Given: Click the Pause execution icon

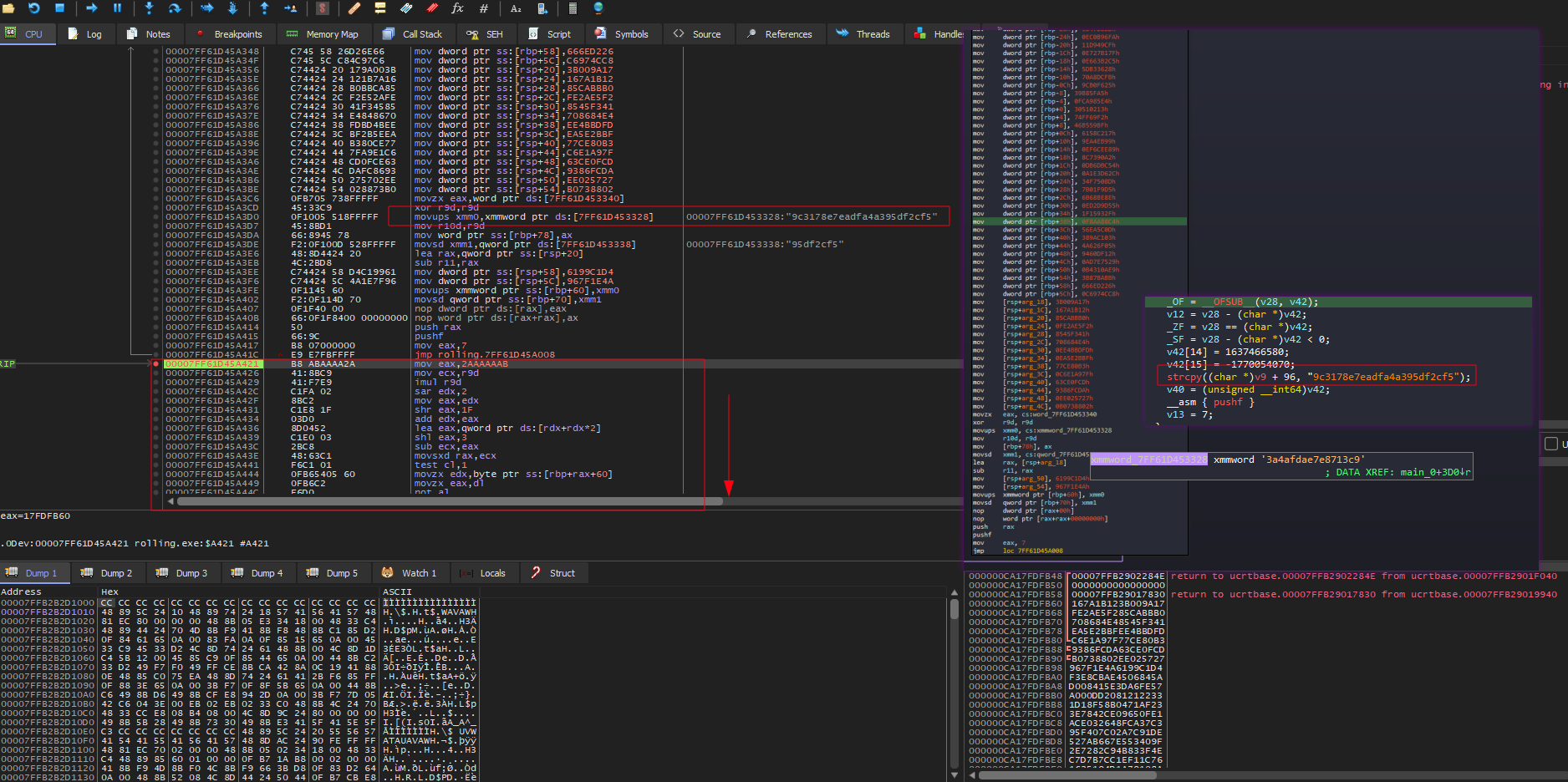Looking at the screenshot, I should [117, 8].
